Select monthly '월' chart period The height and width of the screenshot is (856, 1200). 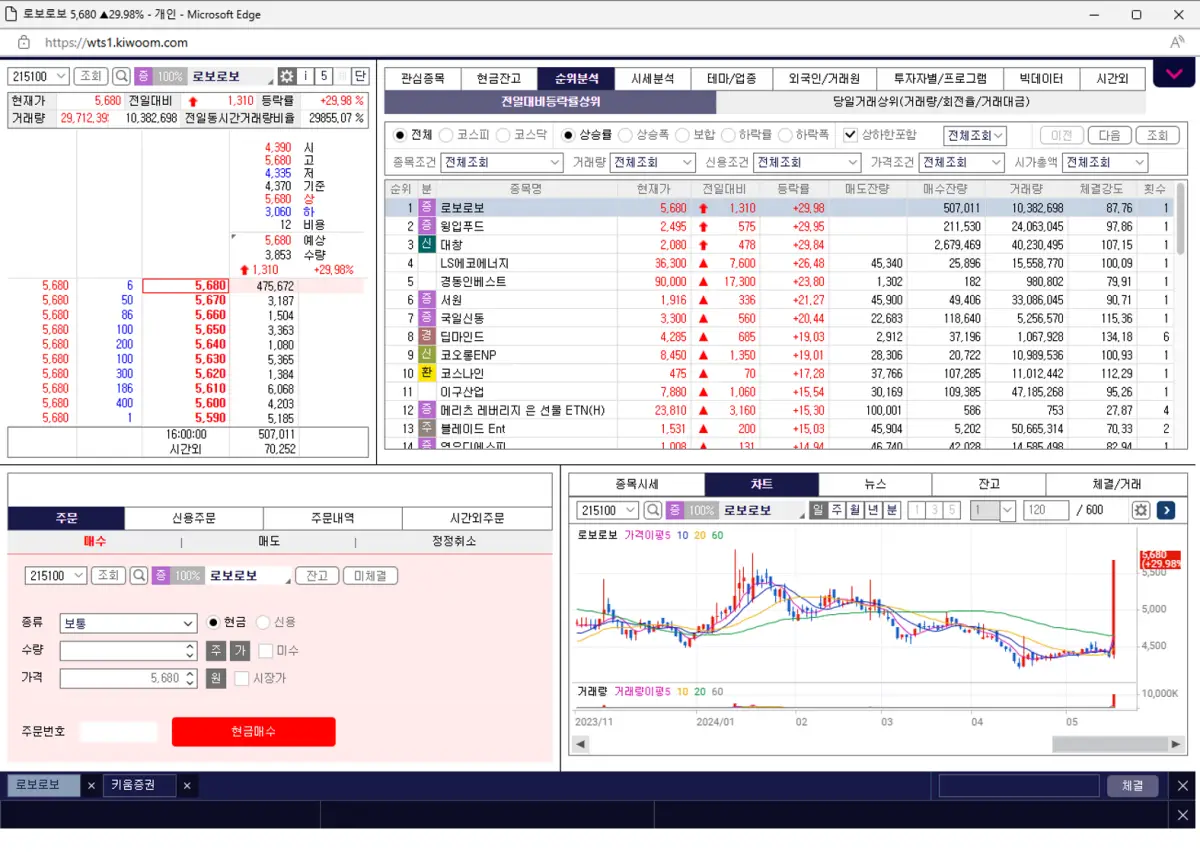(855, 510)
